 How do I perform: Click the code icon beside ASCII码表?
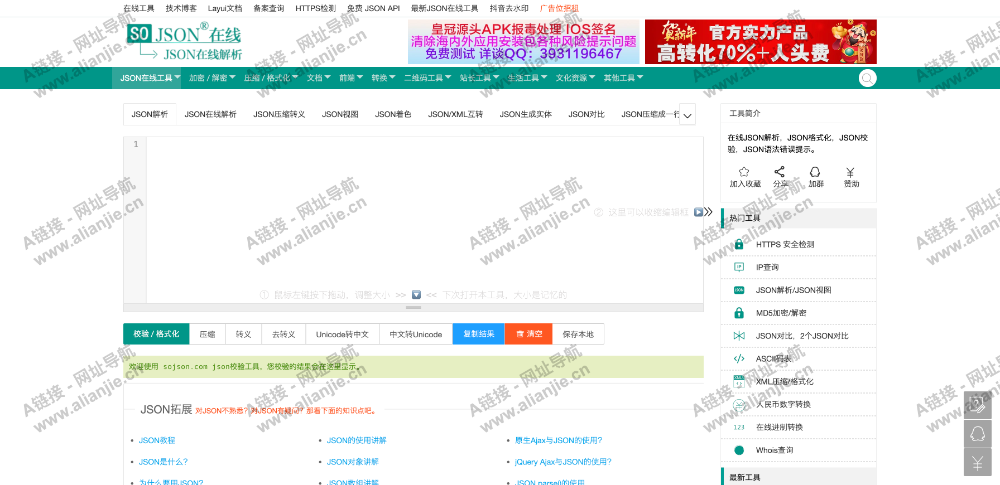[739, 359]
